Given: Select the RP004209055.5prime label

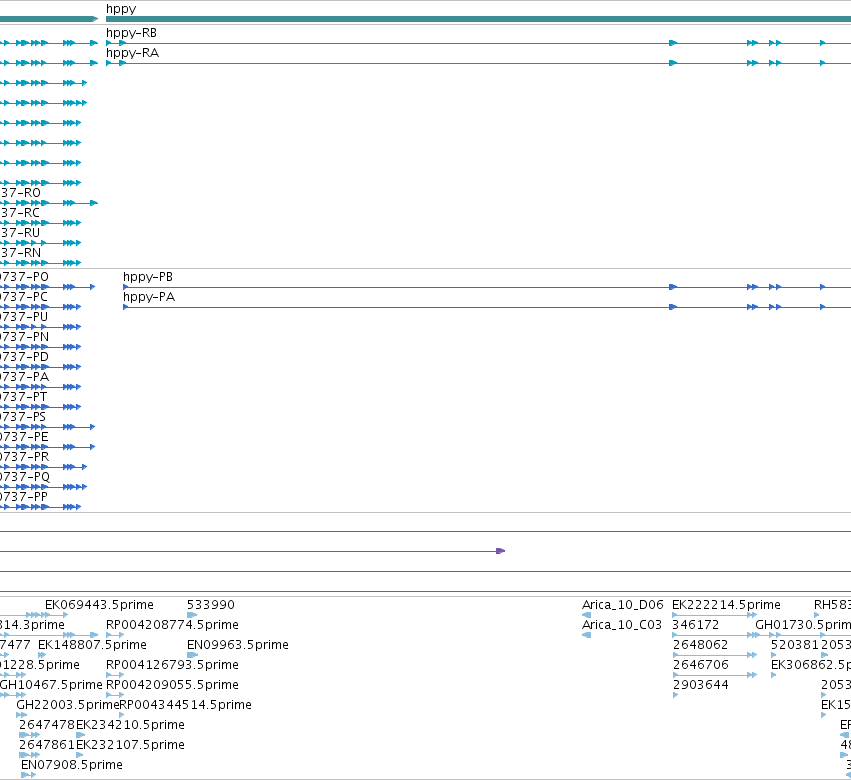Looking at the screenshot, I should 172,685.
